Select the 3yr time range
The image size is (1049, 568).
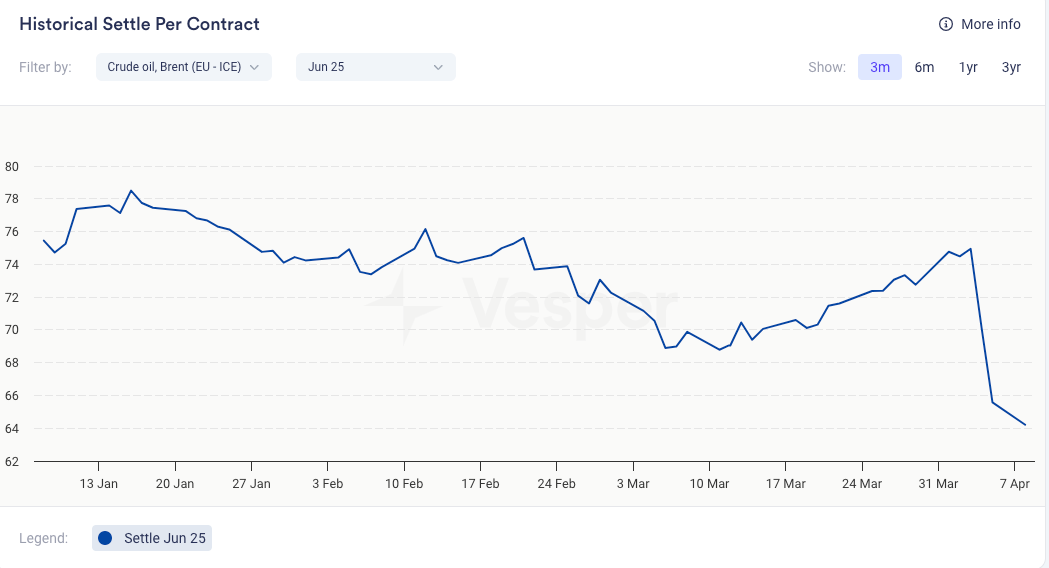1011,67
